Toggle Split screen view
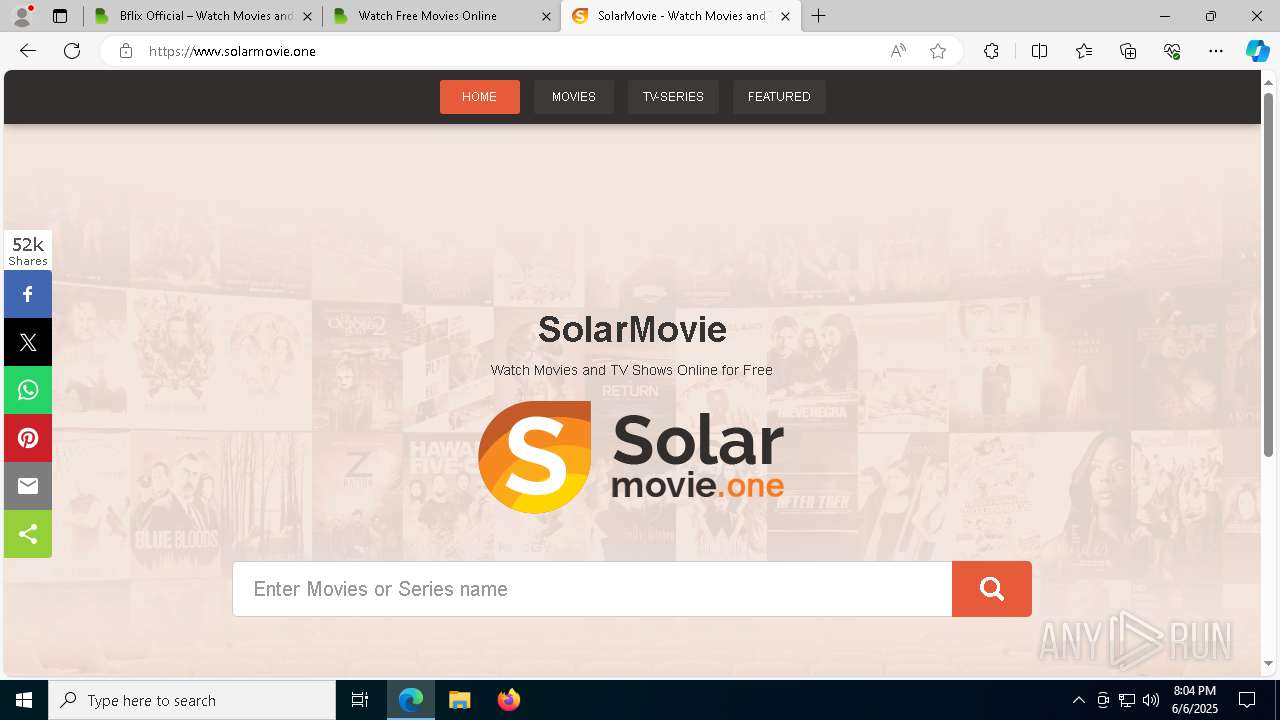The image size is (1280, 720). (x=1039, y=51)
